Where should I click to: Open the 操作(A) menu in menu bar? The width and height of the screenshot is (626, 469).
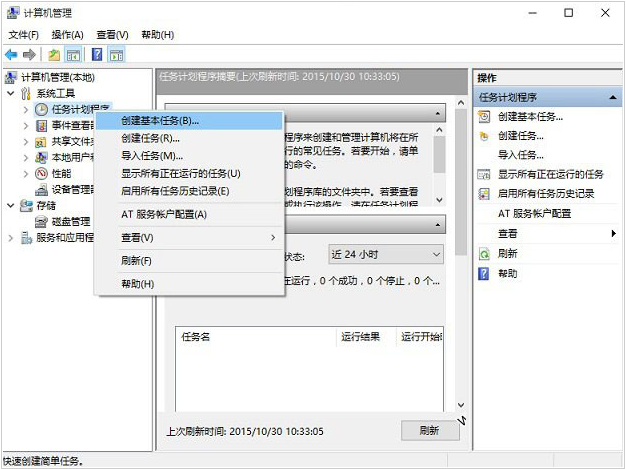click(x=67, y=35)
